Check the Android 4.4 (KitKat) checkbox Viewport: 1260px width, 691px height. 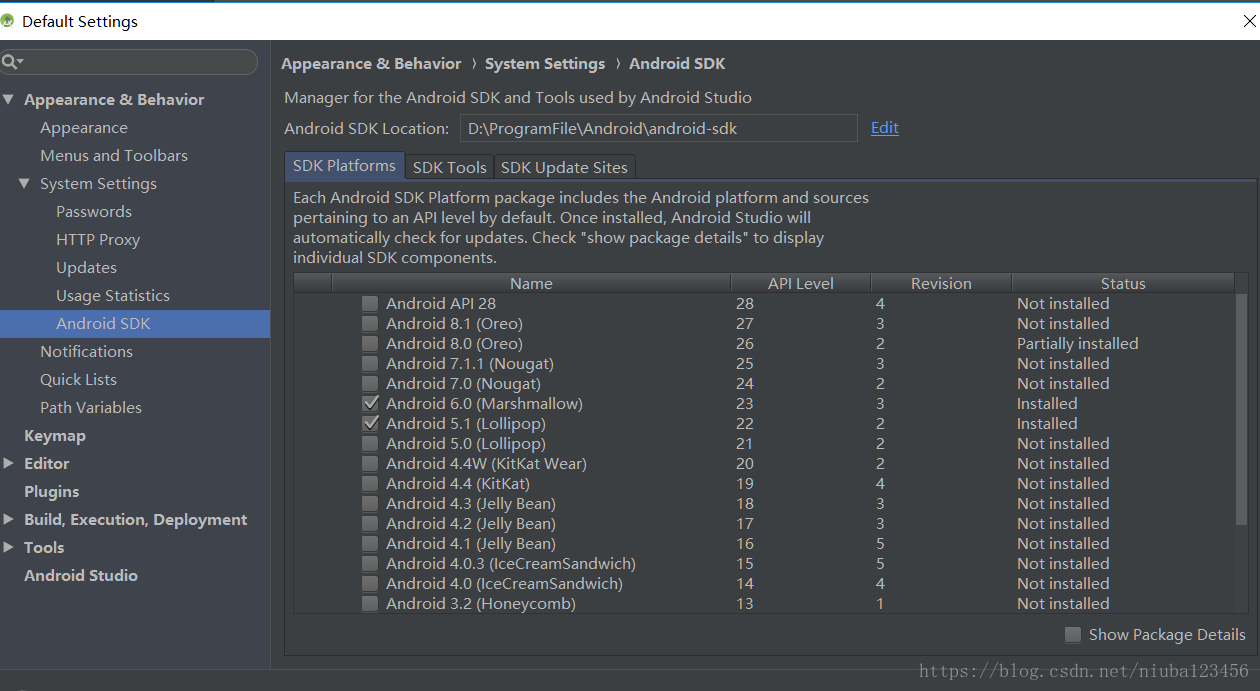click(x=370, y=483)
